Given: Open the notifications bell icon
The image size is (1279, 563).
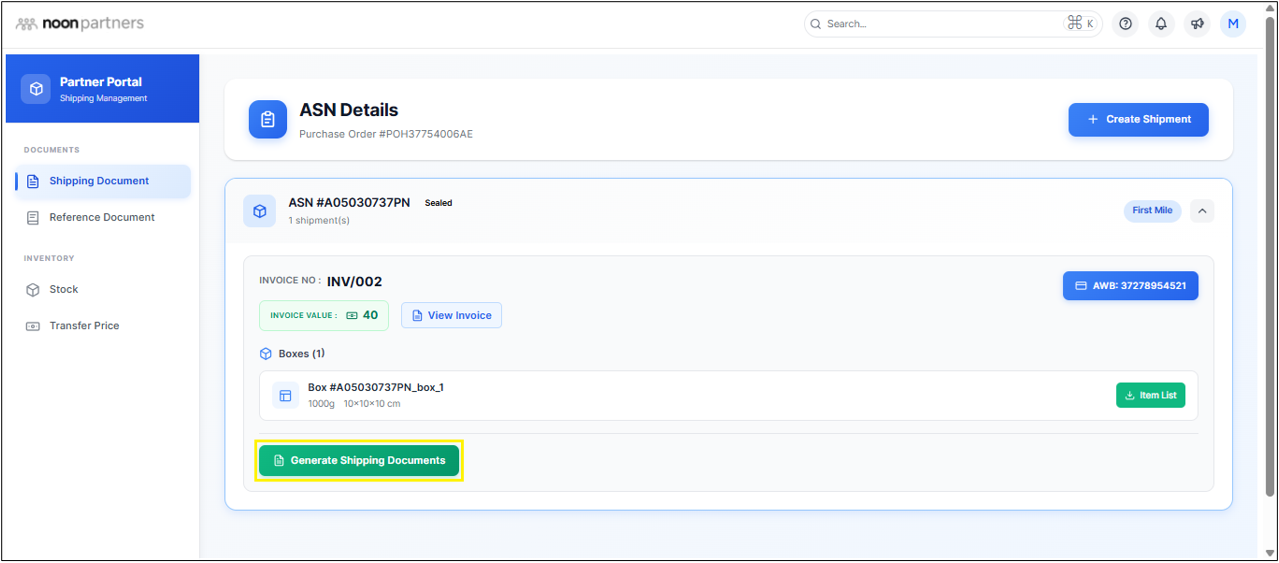Looking at the screenshot, I should tap(1161, 24).
